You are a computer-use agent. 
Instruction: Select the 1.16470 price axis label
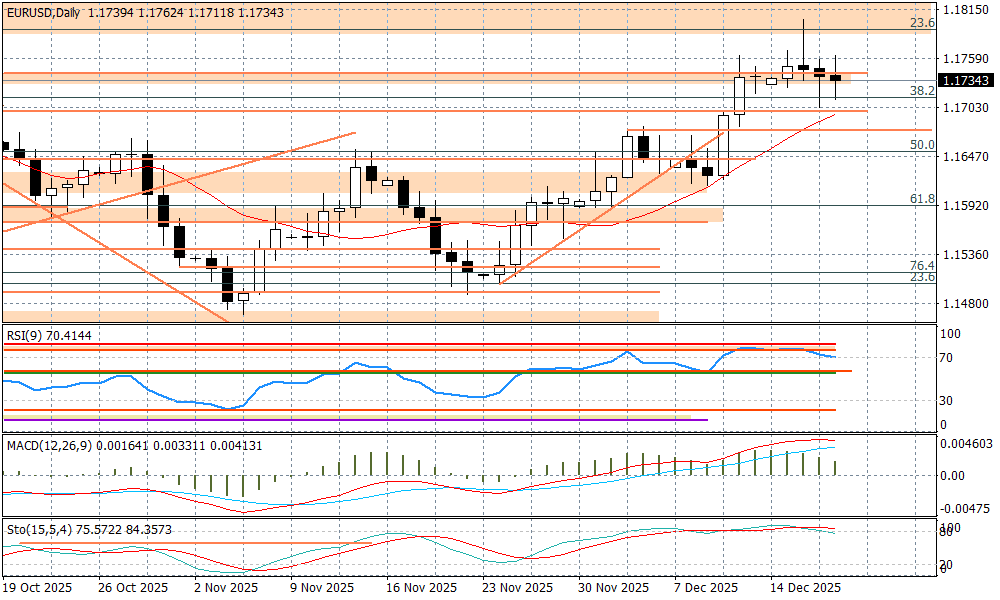[964, 157]
